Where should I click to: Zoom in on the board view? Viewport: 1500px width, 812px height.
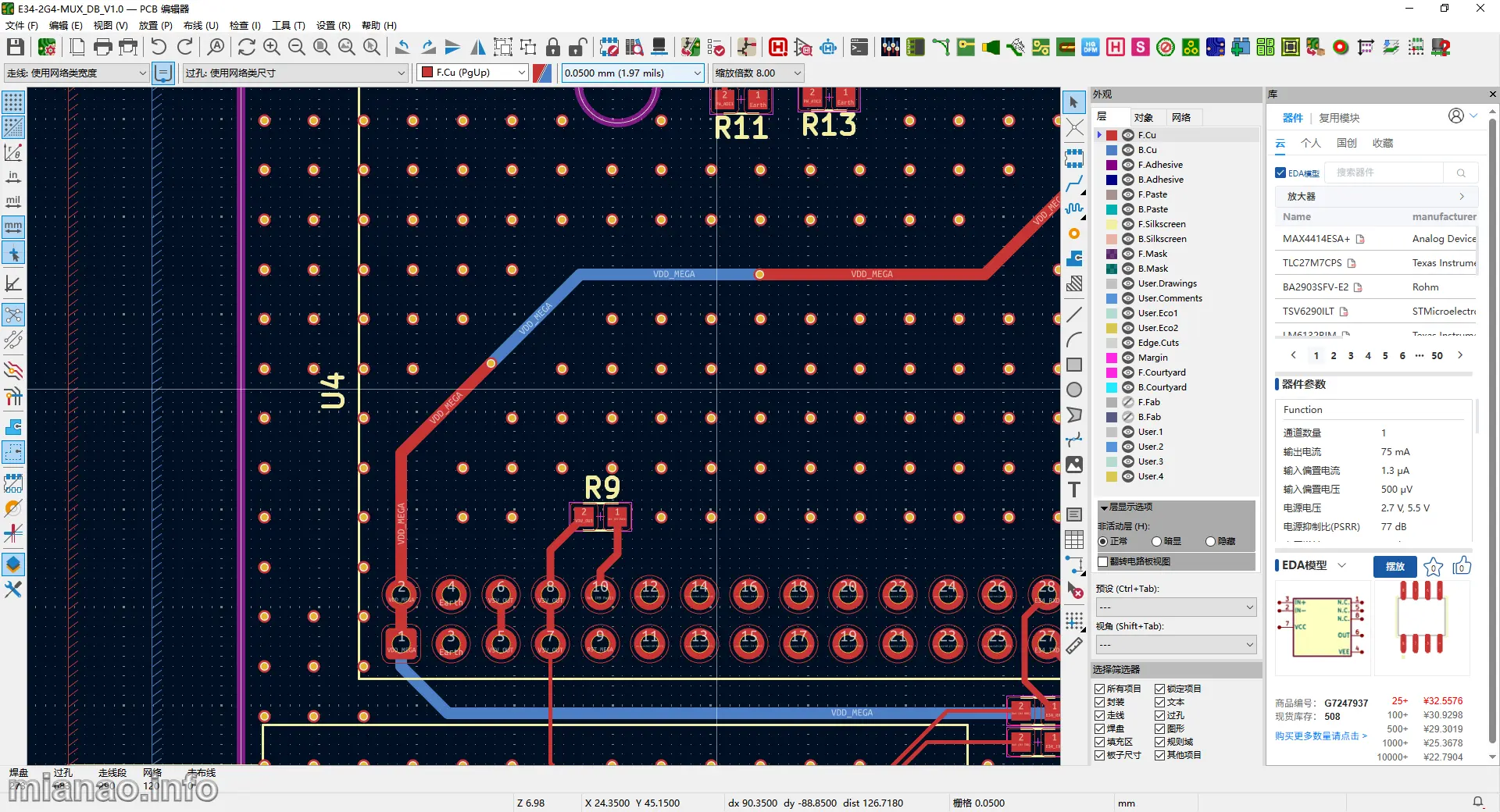271,47
